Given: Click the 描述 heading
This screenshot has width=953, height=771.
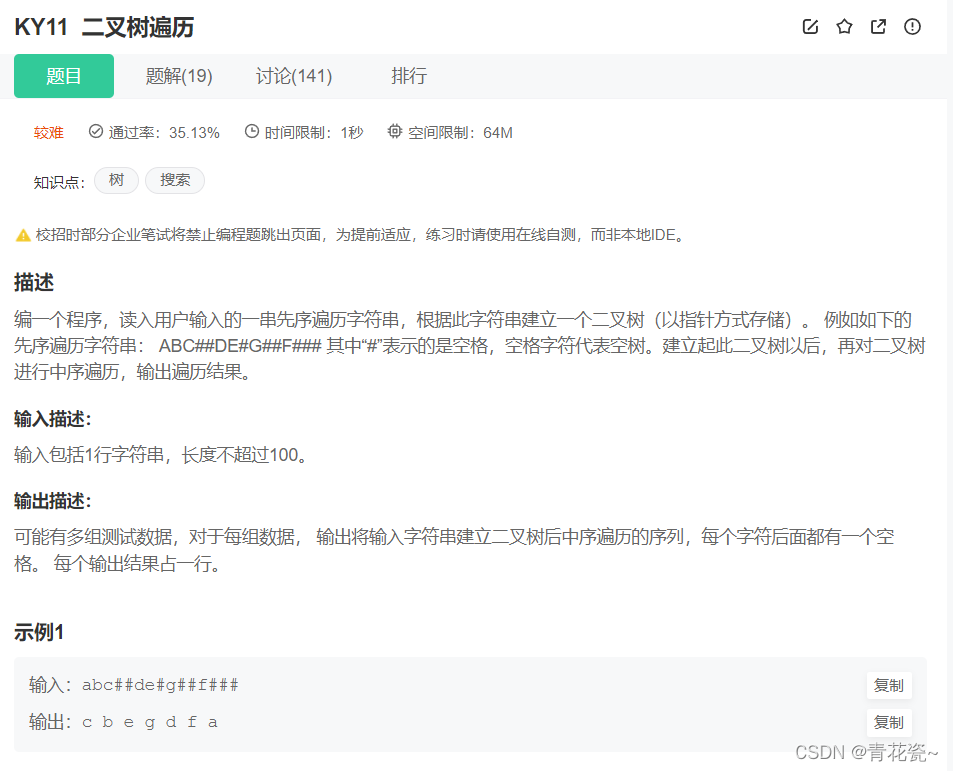Looking at the screenshot, I should [x=34, y=283].
